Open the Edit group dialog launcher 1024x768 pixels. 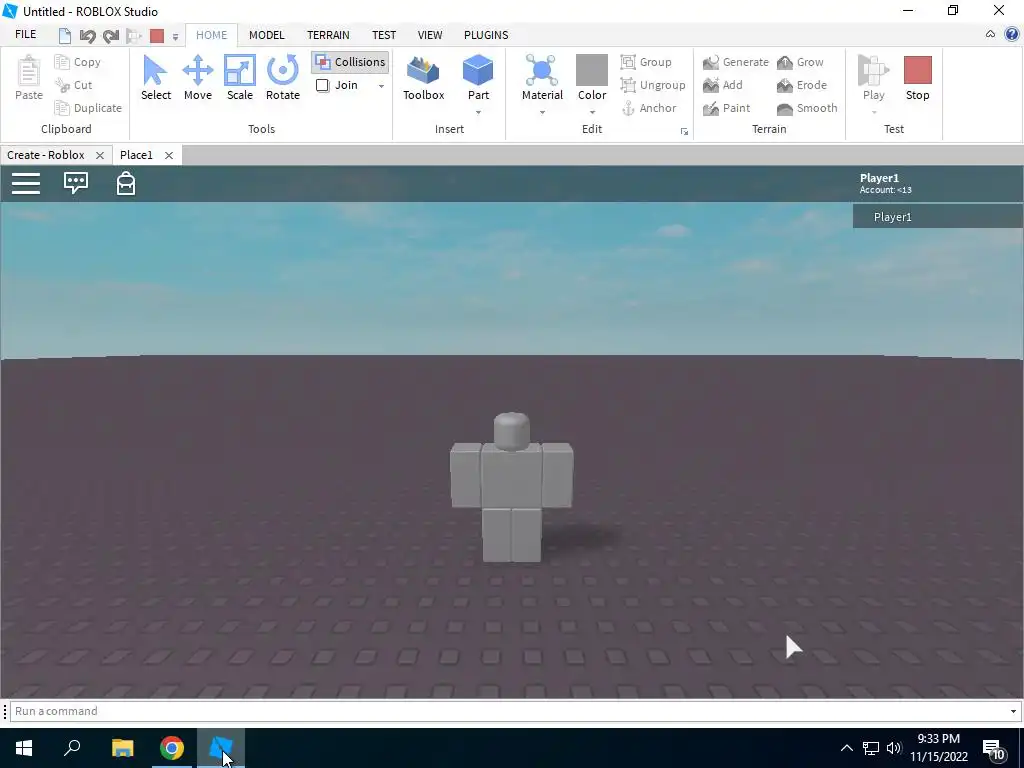tap(684, 132)
